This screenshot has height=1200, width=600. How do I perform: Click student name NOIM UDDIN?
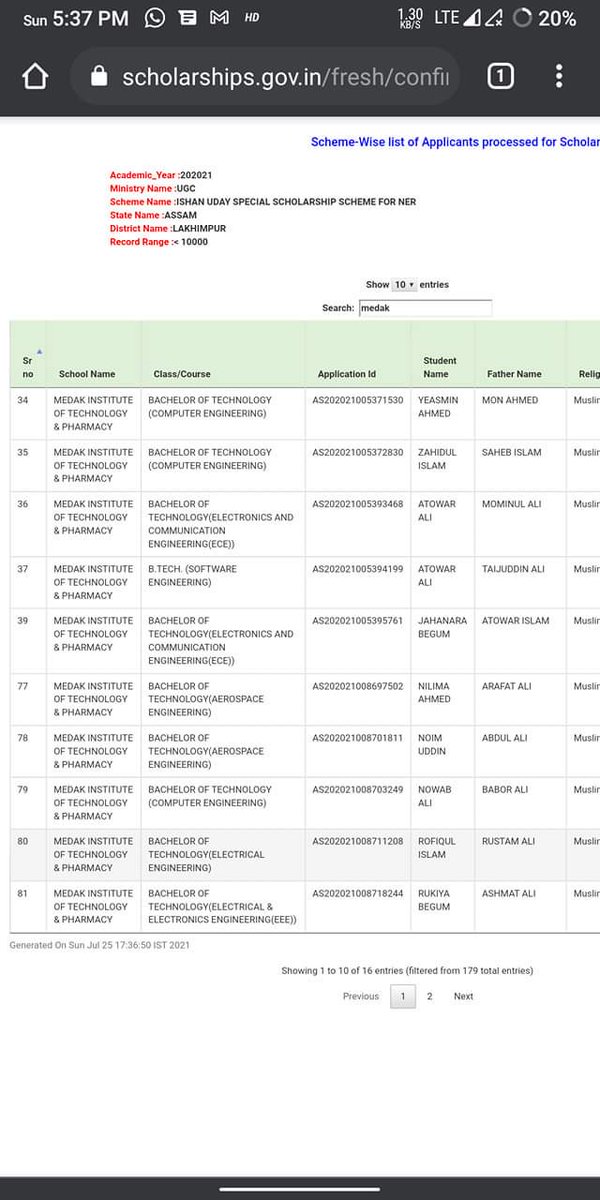[432, 745]
